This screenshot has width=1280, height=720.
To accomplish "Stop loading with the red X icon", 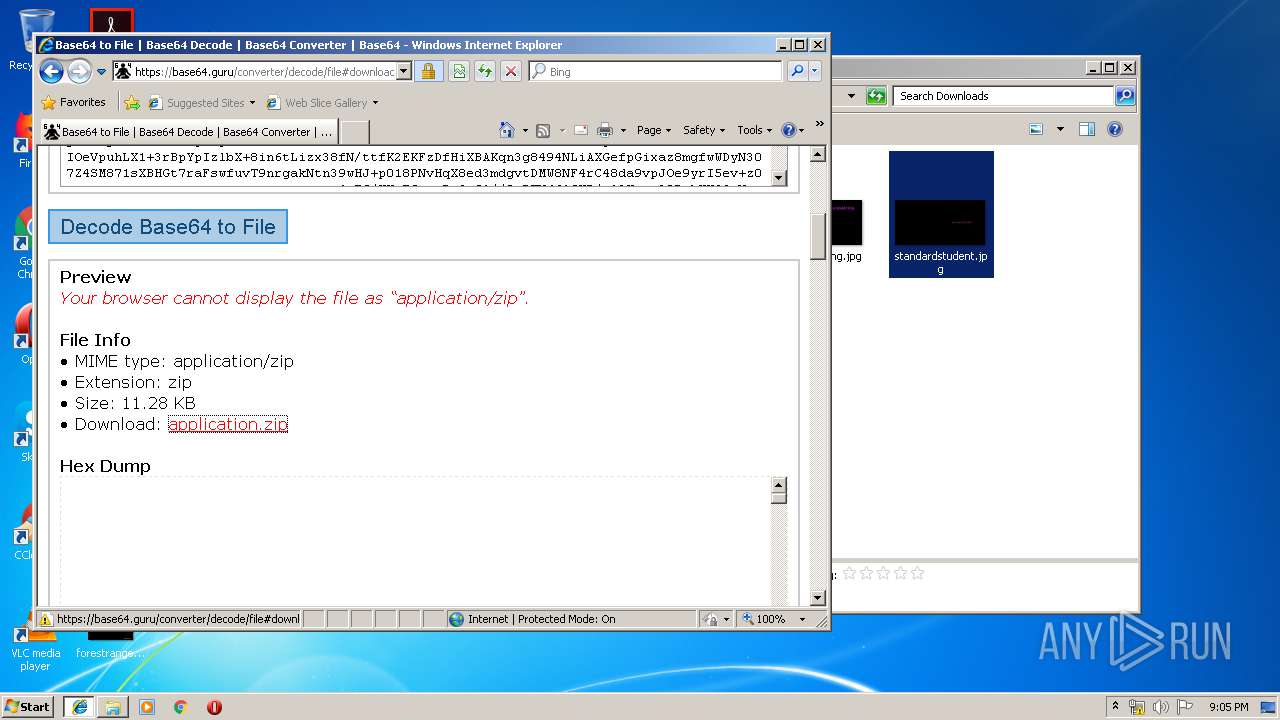I will (510, 71).
